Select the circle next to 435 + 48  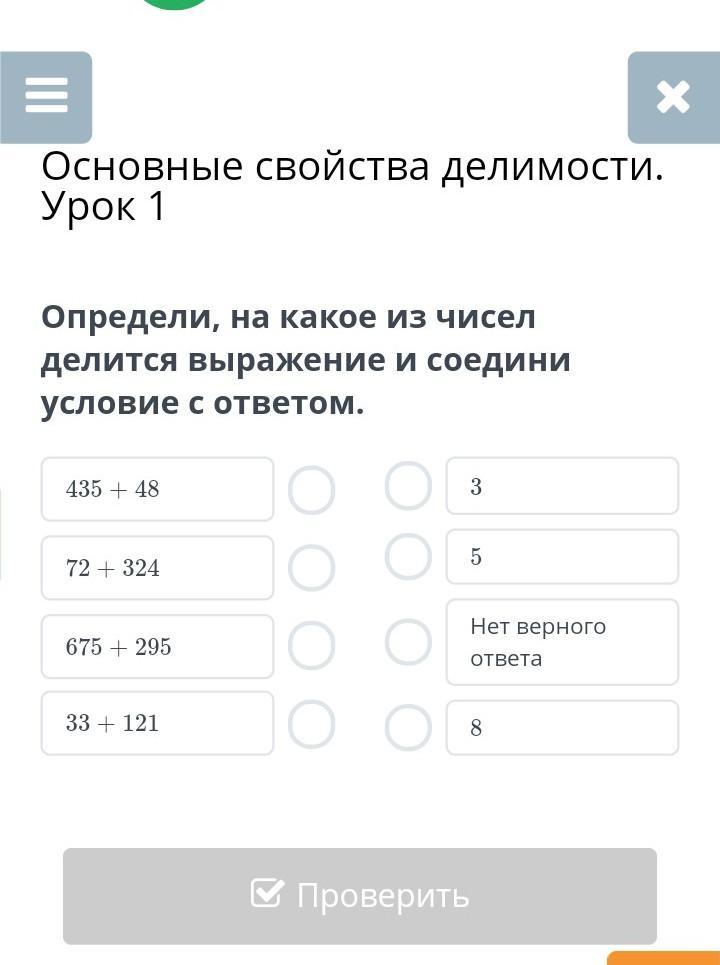tap(311, 491)
